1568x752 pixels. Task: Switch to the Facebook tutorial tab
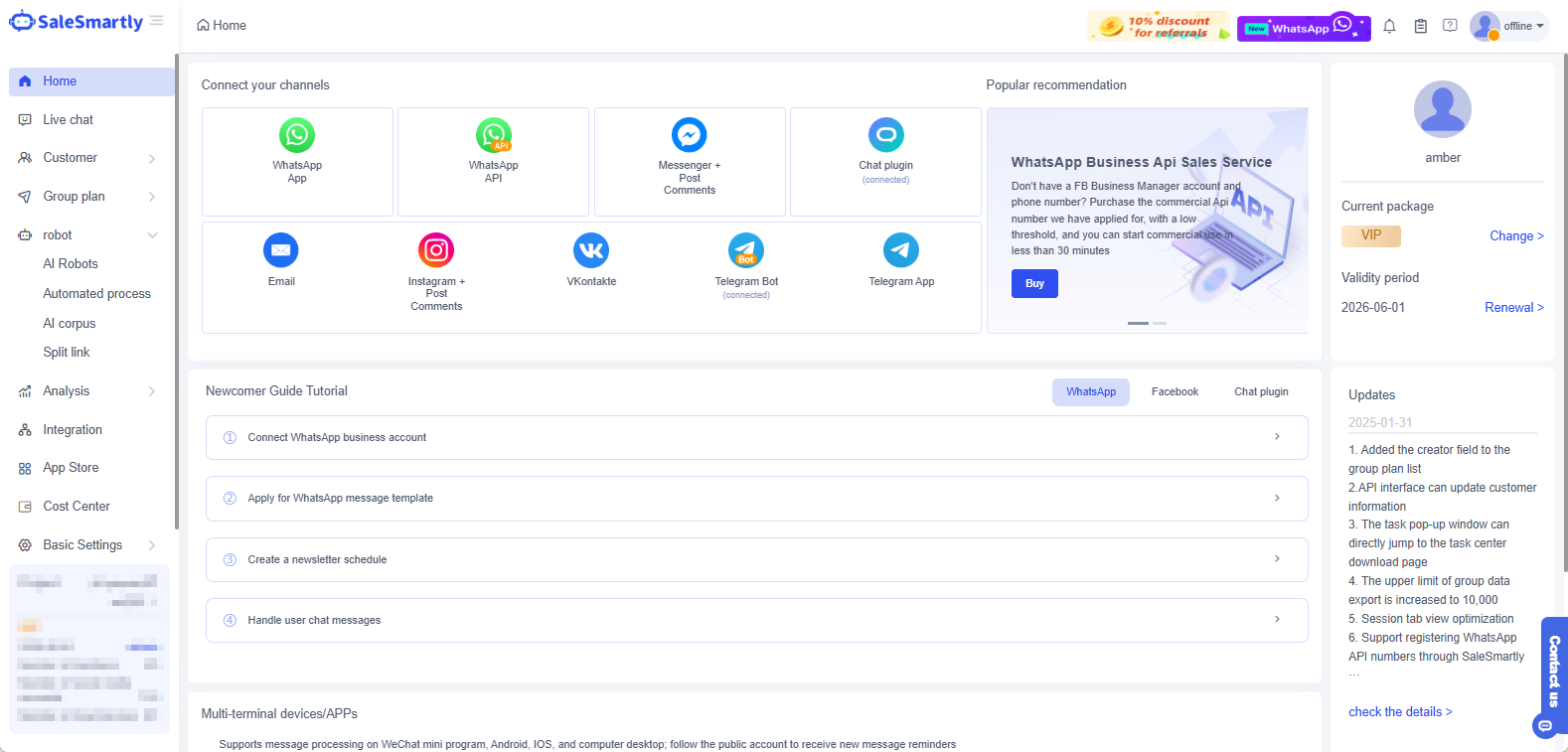(x=1175, y=391)
